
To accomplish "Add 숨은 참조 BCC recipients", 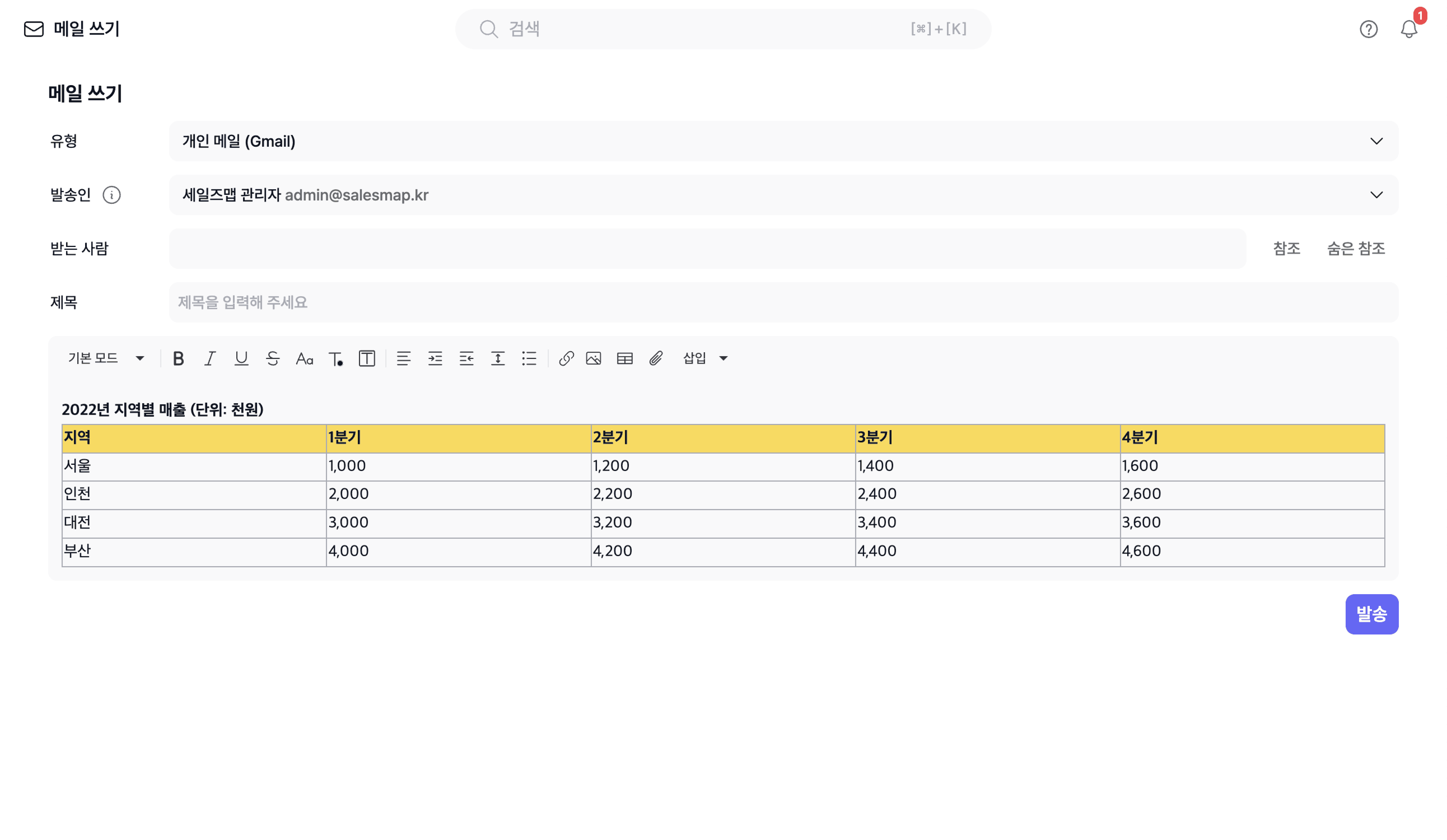I will (x=1356, y=248).
